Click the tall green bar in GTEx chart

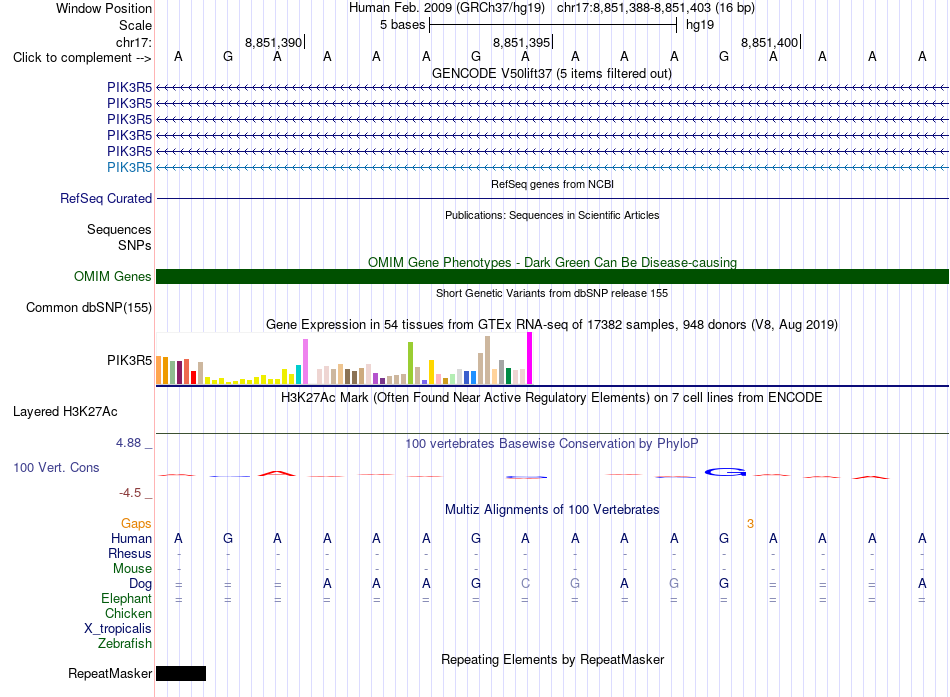click(x=411, y=363)
